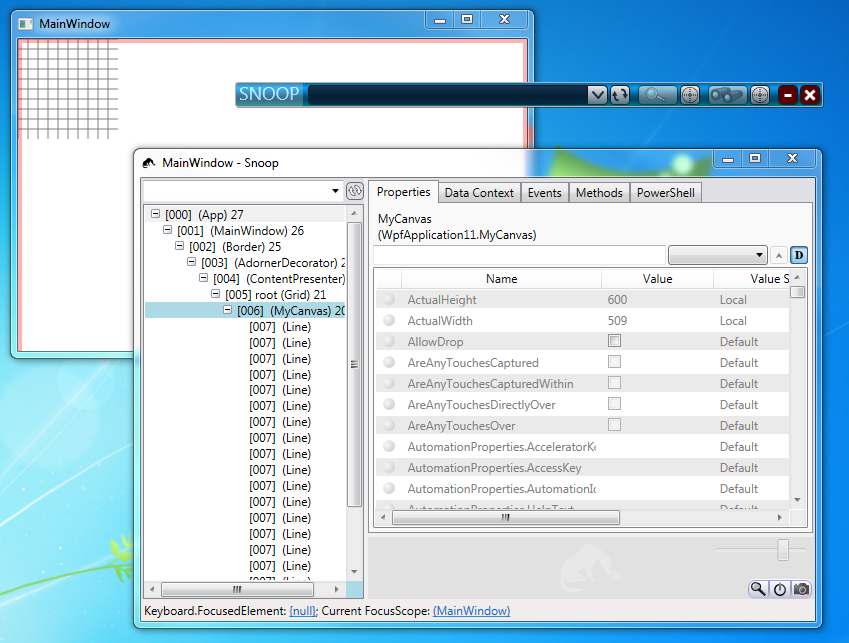This screenshot has width=849, height=643.
Task: Click the Value Source column header
Action: tap(752, 279)
